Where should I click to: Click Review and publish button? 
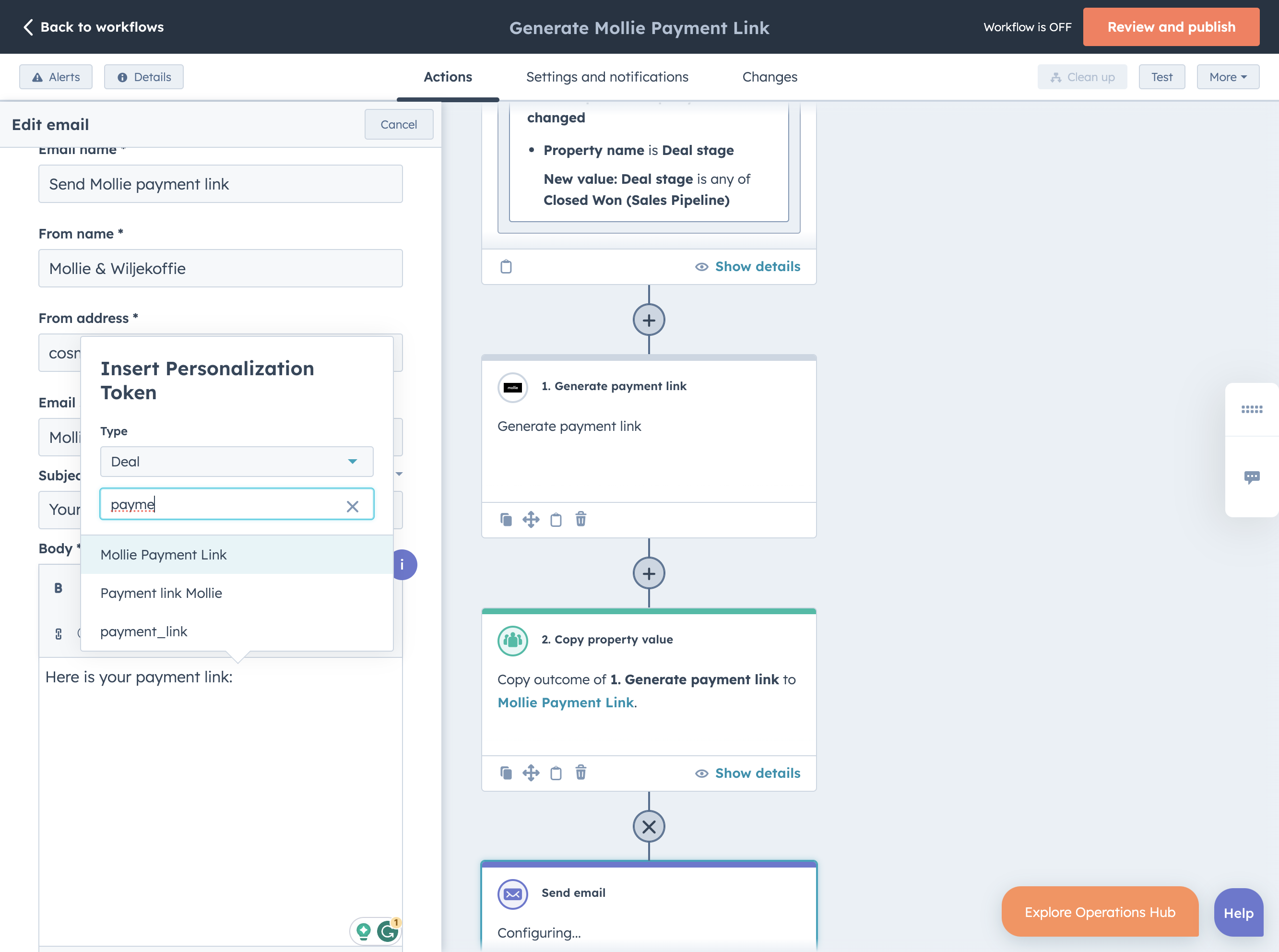(1171, 27)
